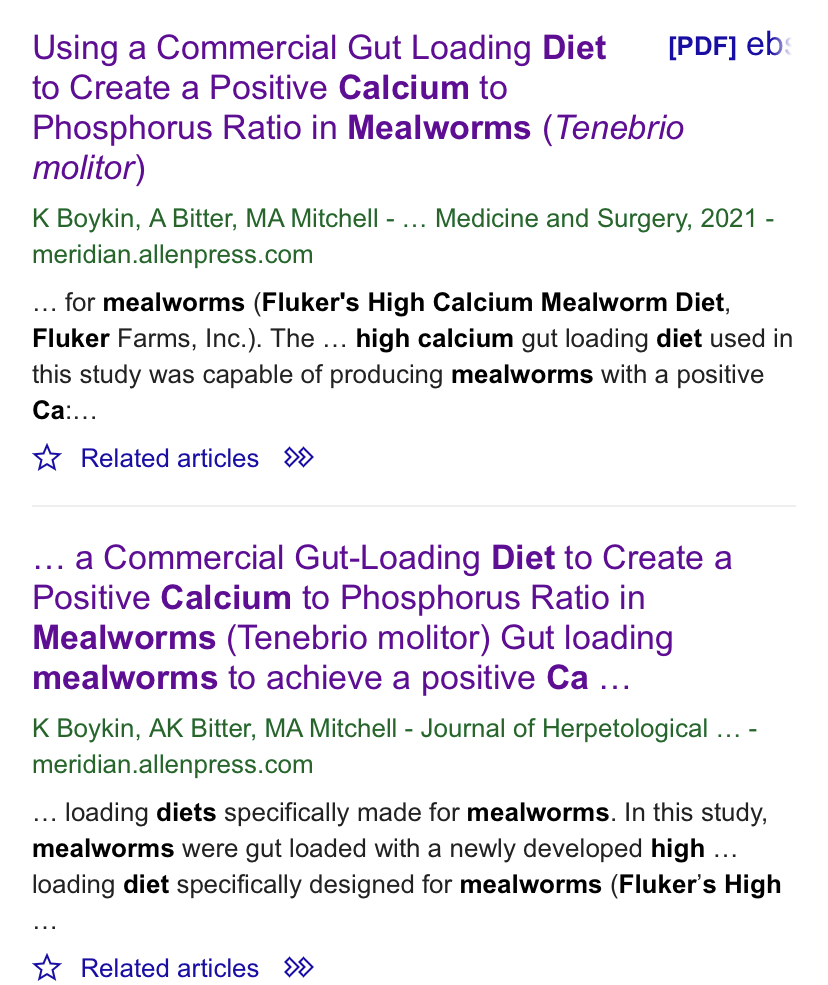The height and width of the screenshot is (985, 828).
Task: Save second result with star icon
Action: pos(47,967)
